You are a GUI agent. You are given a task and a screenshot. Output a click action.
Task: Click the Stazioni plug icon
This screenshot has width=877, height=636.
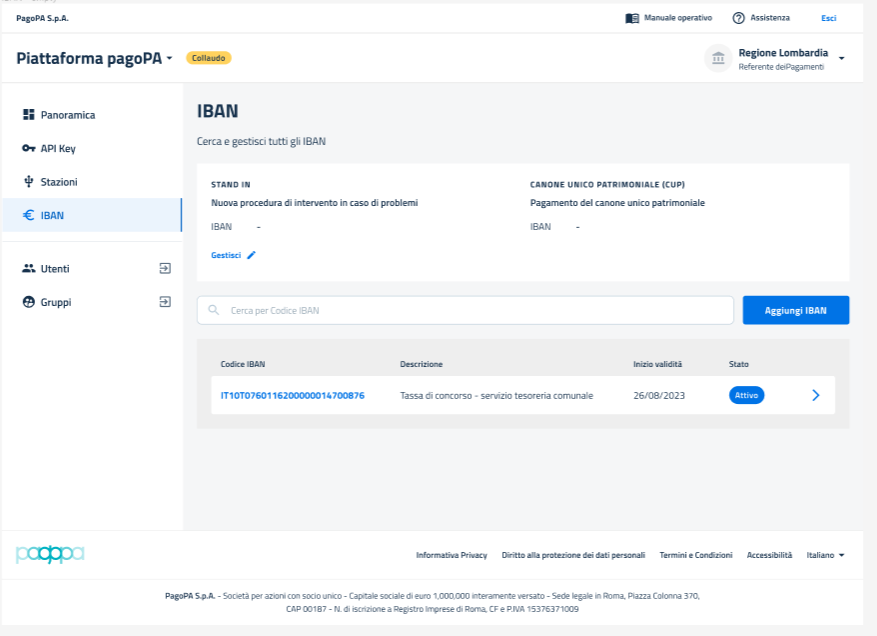pyautogui.click(x=28, y=182)
